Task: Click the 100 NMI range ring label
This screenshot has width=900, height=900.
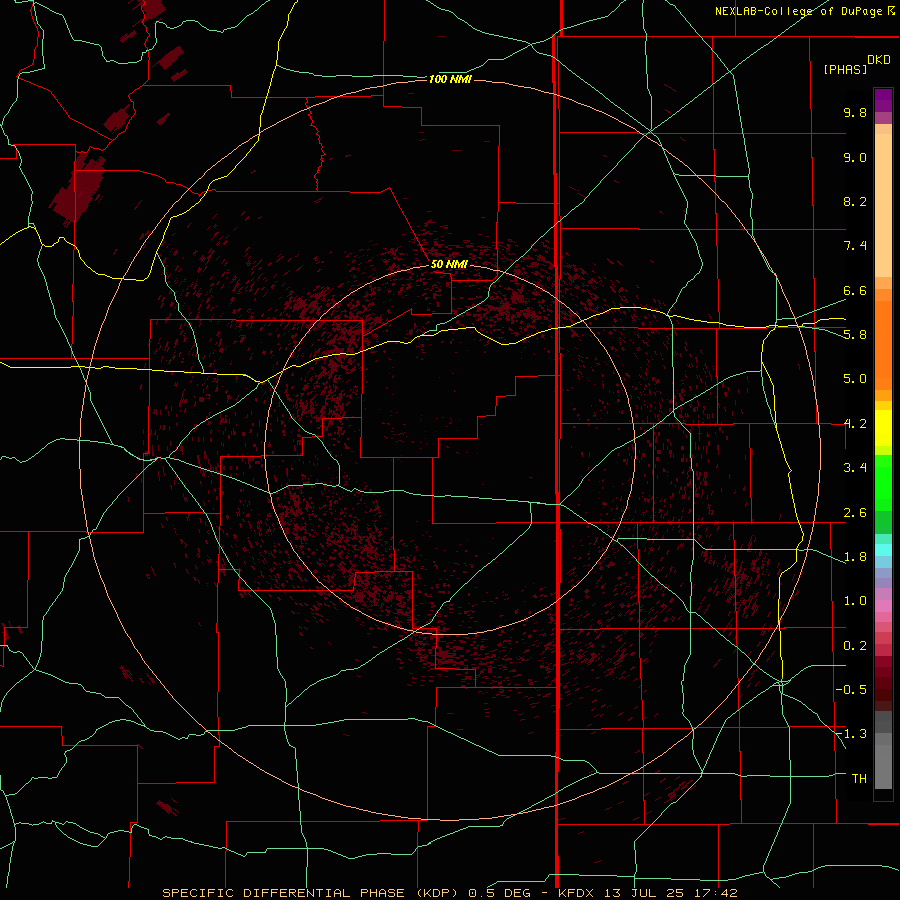Action: 449,79
